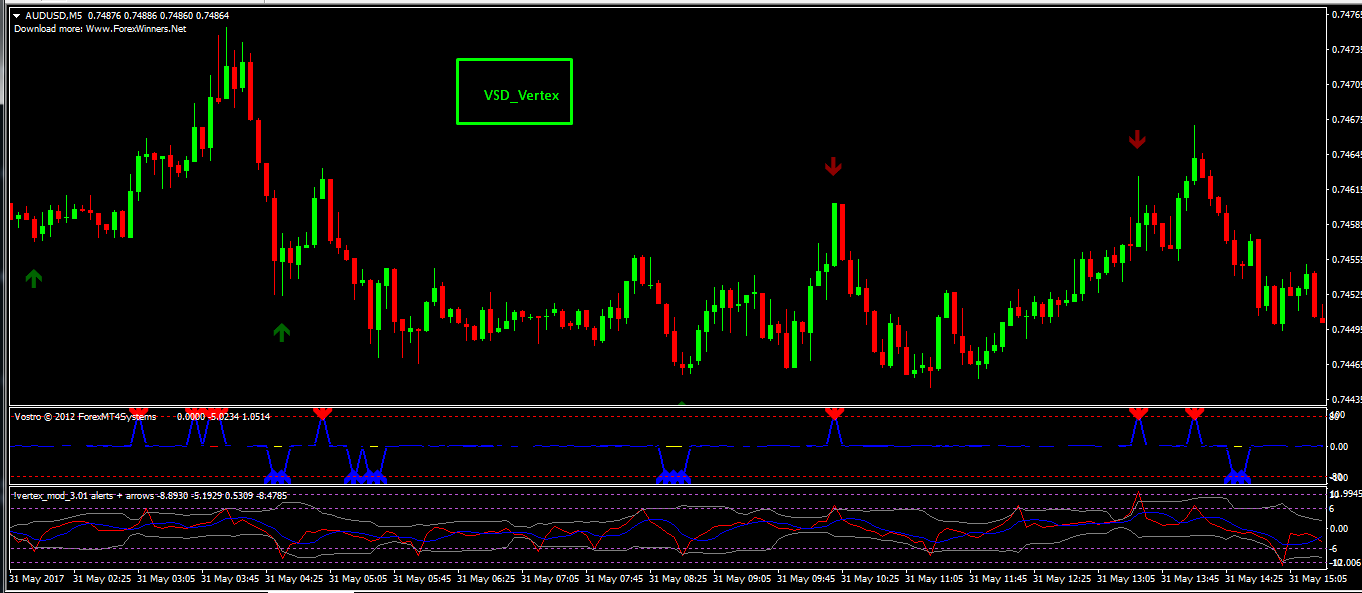The image size is (1362, 593).
Task: Select the first red Vostro peak marker
Action: point(322,412)
